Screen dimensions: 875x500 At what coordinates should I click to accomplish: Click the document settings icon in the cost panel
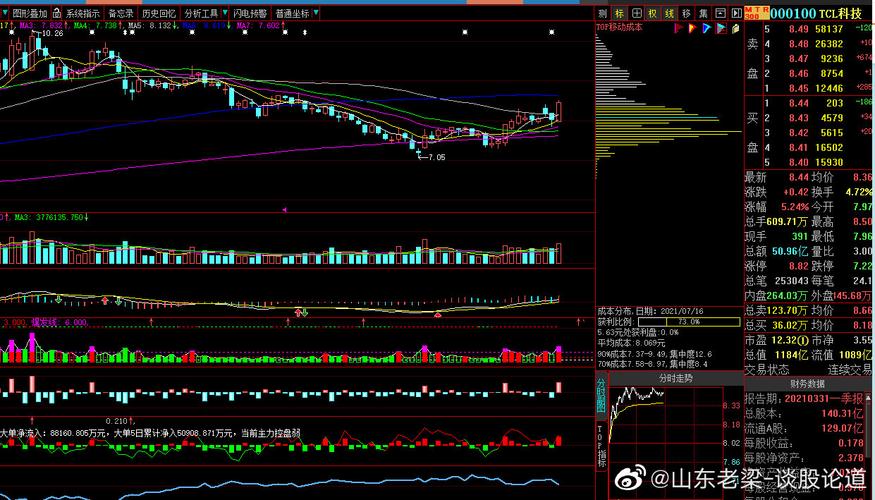coord(735,28)
